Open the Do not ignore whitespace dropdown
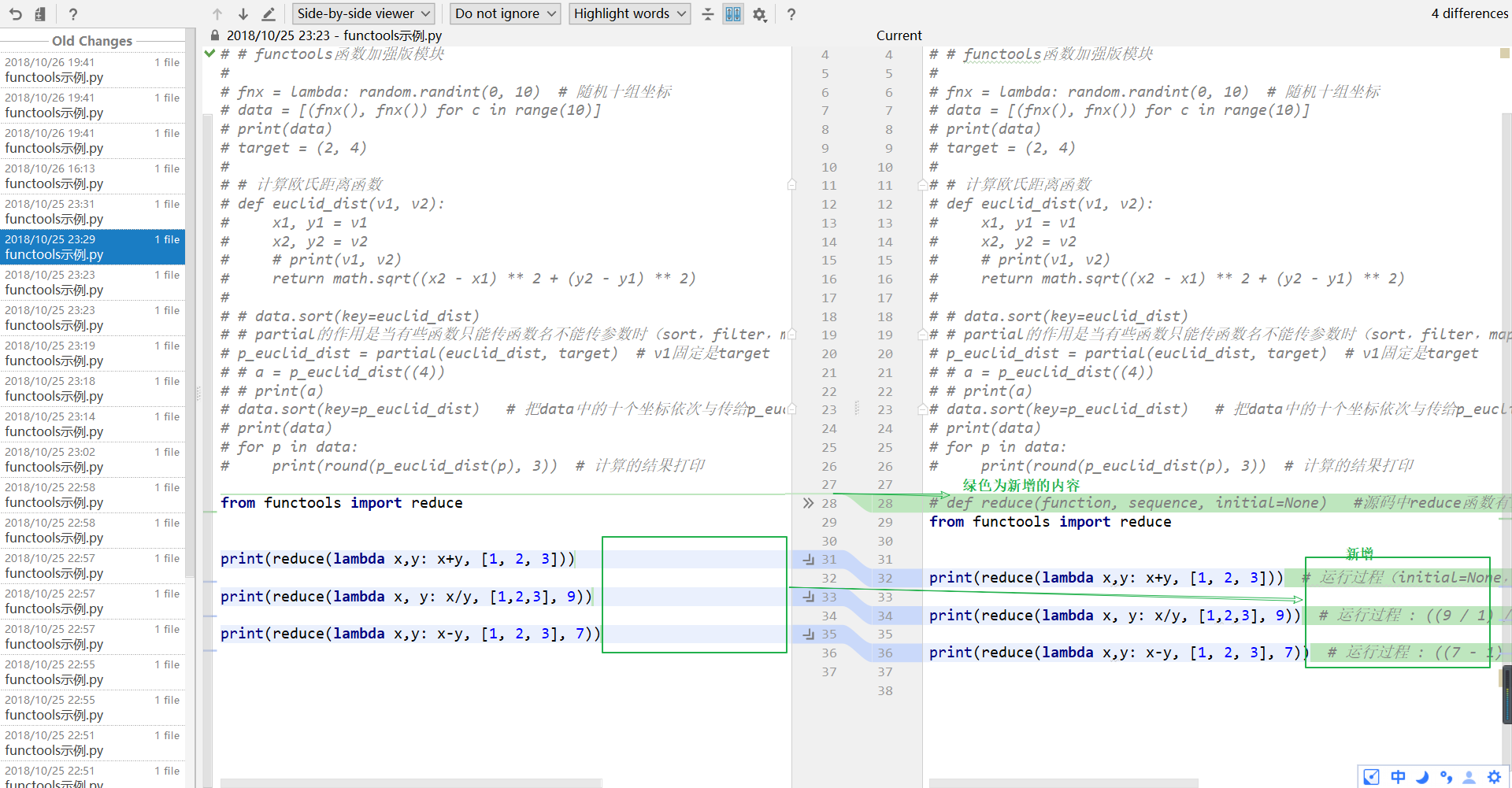Image resolution: width=1512 pixels, height=788 pixels. [504, 13]
